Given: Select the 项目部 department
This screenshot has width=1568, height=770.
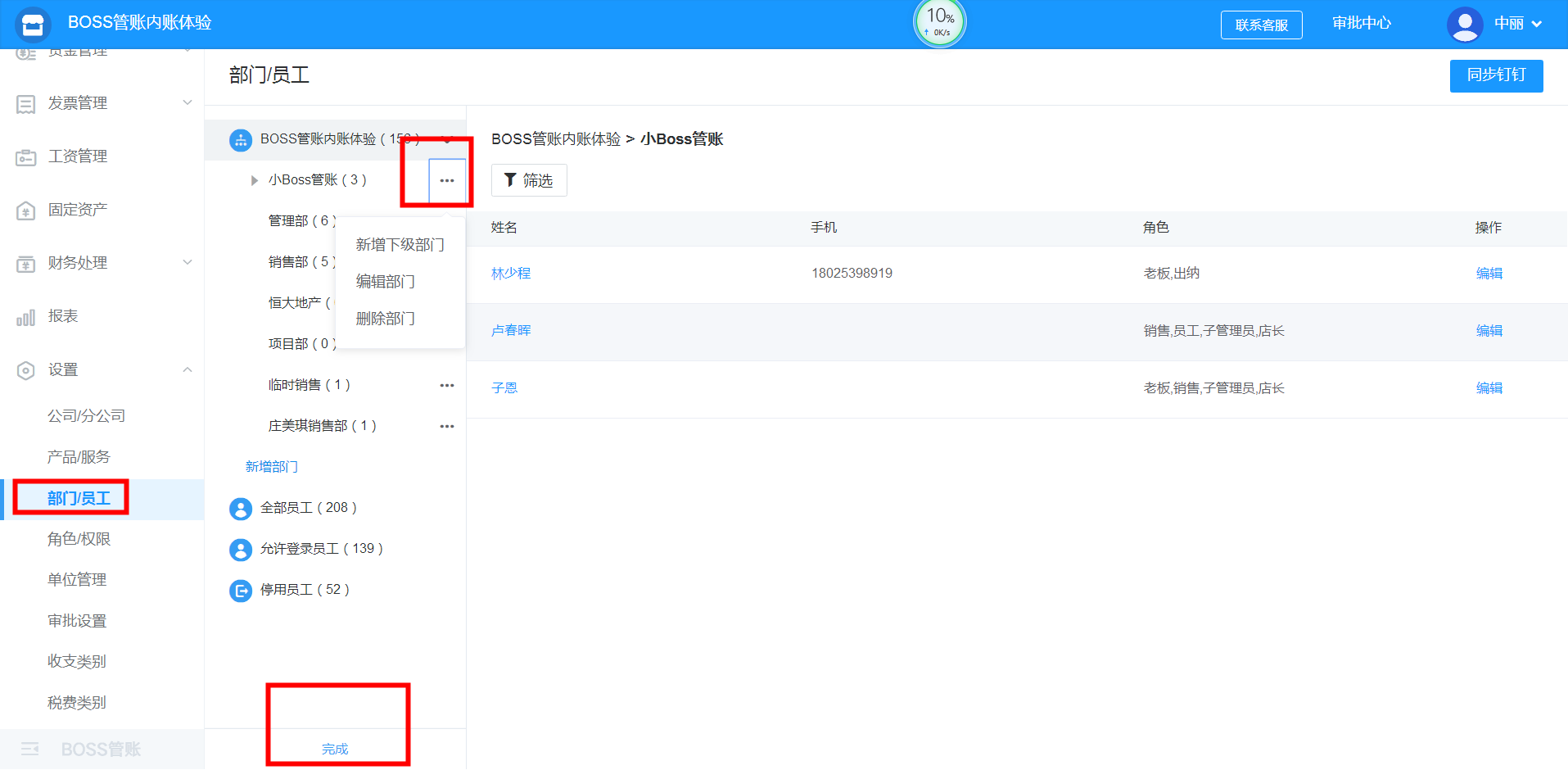Looking at the screenshot, I should click(301, 344).
